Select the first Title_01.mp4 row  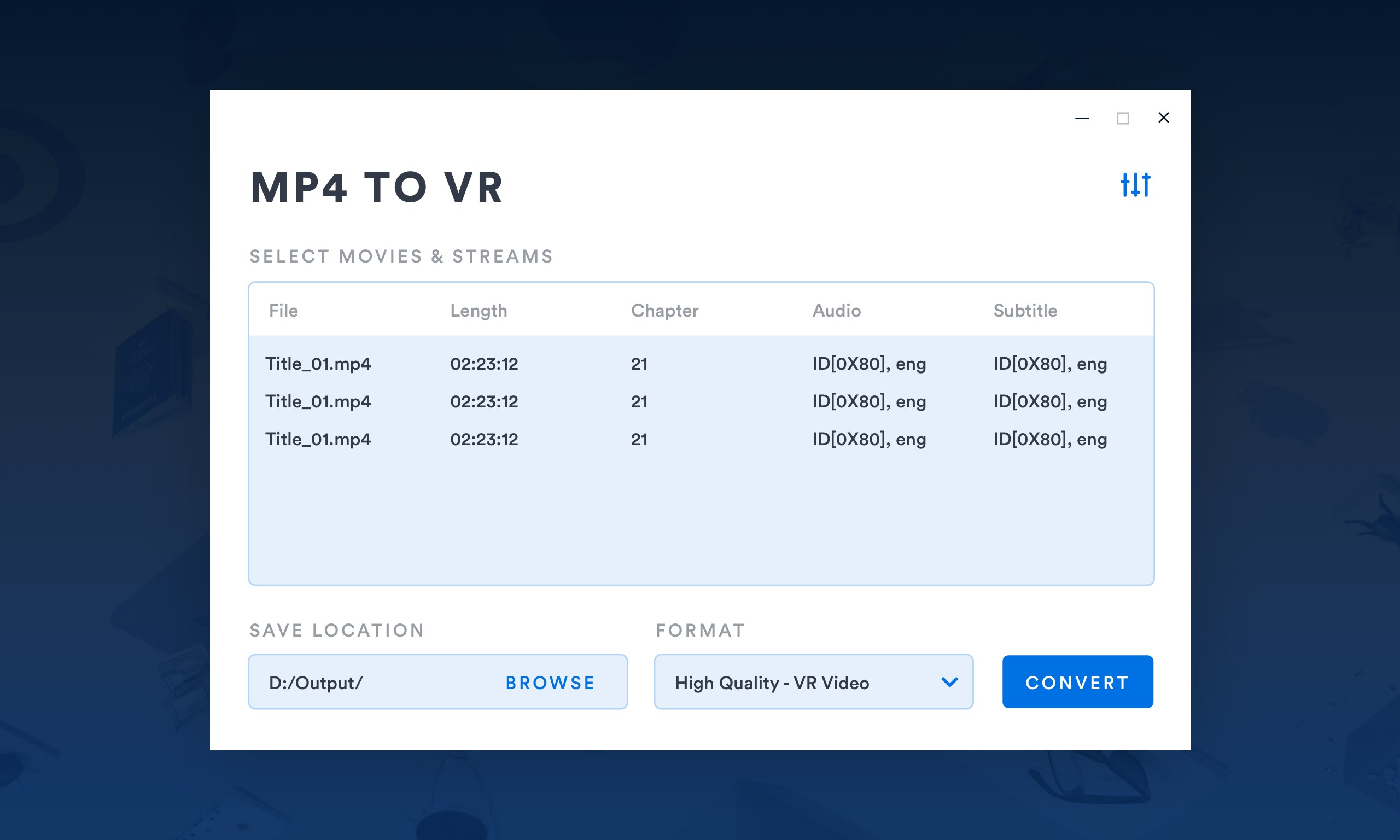[318, 363]
